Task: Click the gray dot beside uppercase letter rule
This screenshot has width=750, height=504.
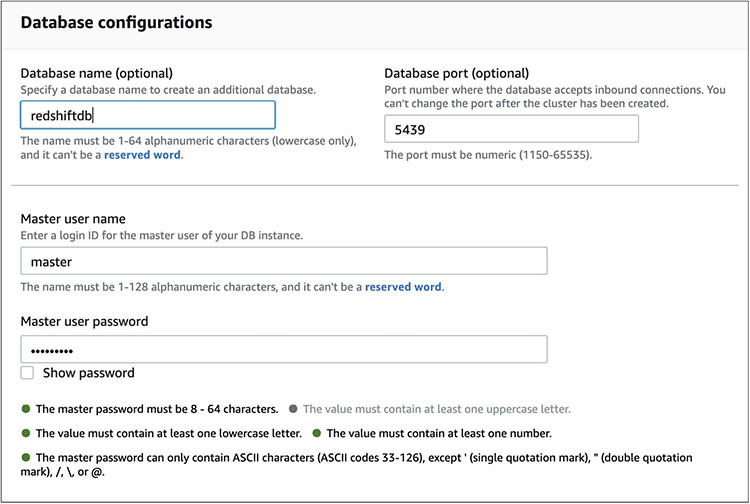Action: pos(293,409)
